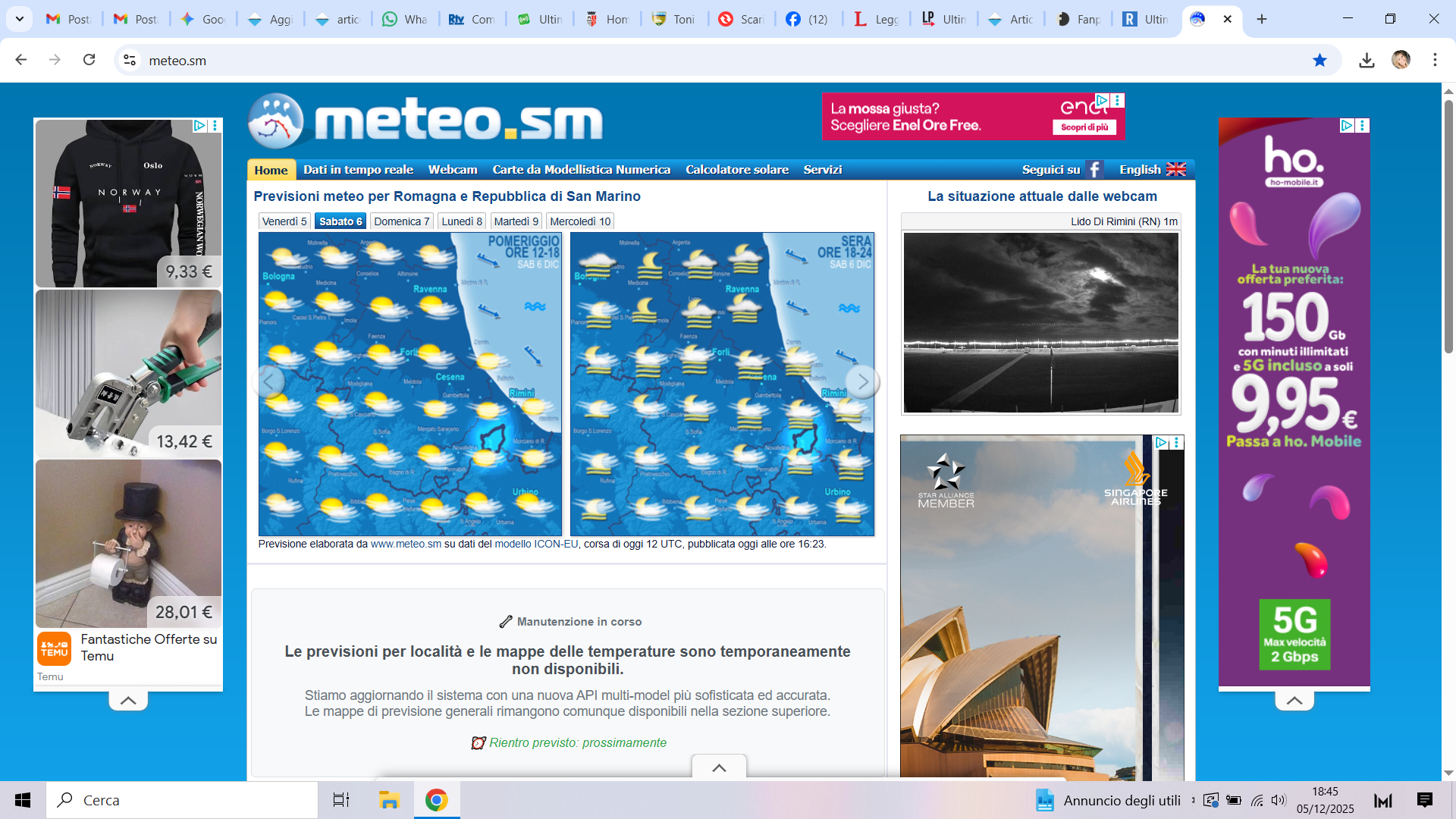Expand the bottom center chevron panel

[719, 767]
